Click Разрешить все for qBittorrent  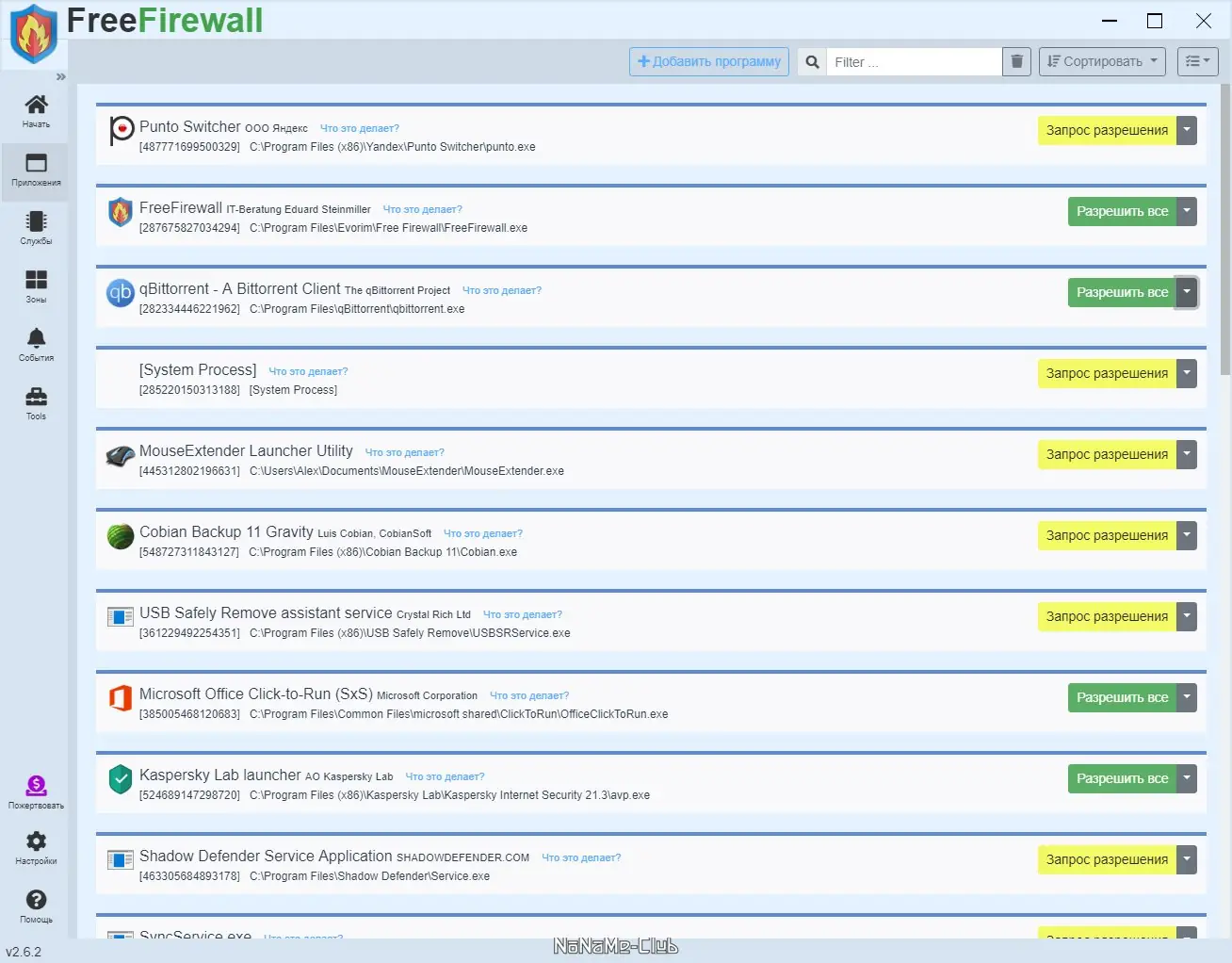(1122, 293)
